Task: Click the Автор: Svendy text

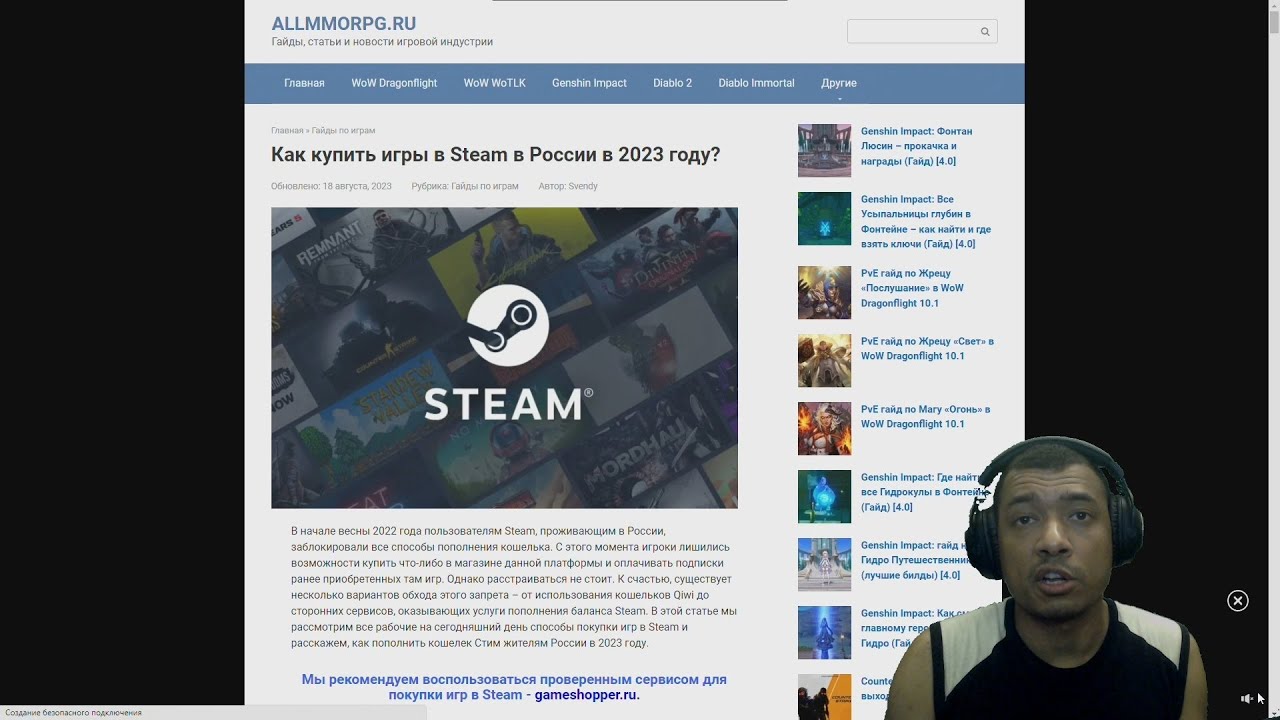Action: pyautogui.click(x=568, y=186)
